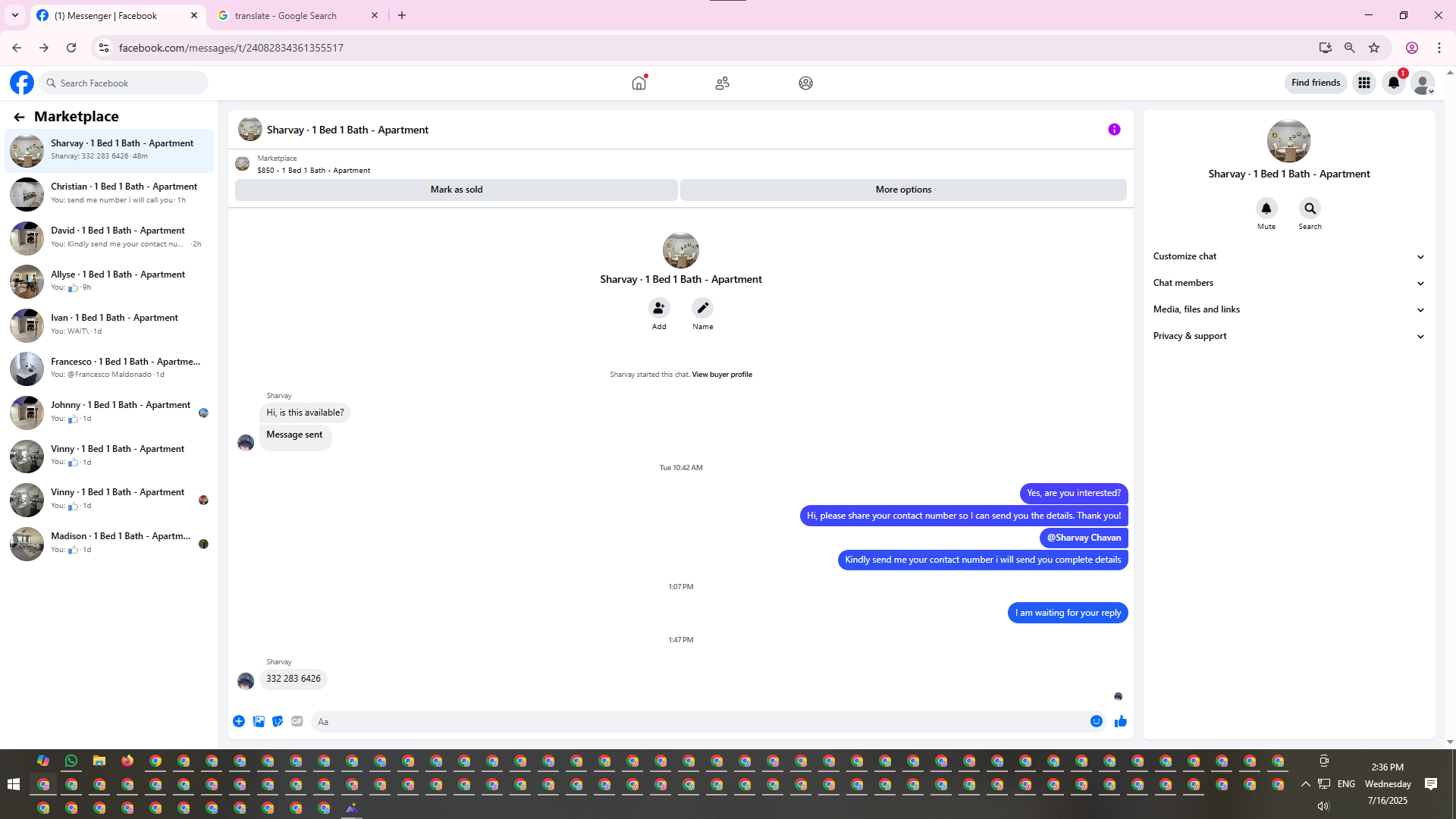
Task: Open Firefox from the taskbar
Action: click(x=127, y=761)
